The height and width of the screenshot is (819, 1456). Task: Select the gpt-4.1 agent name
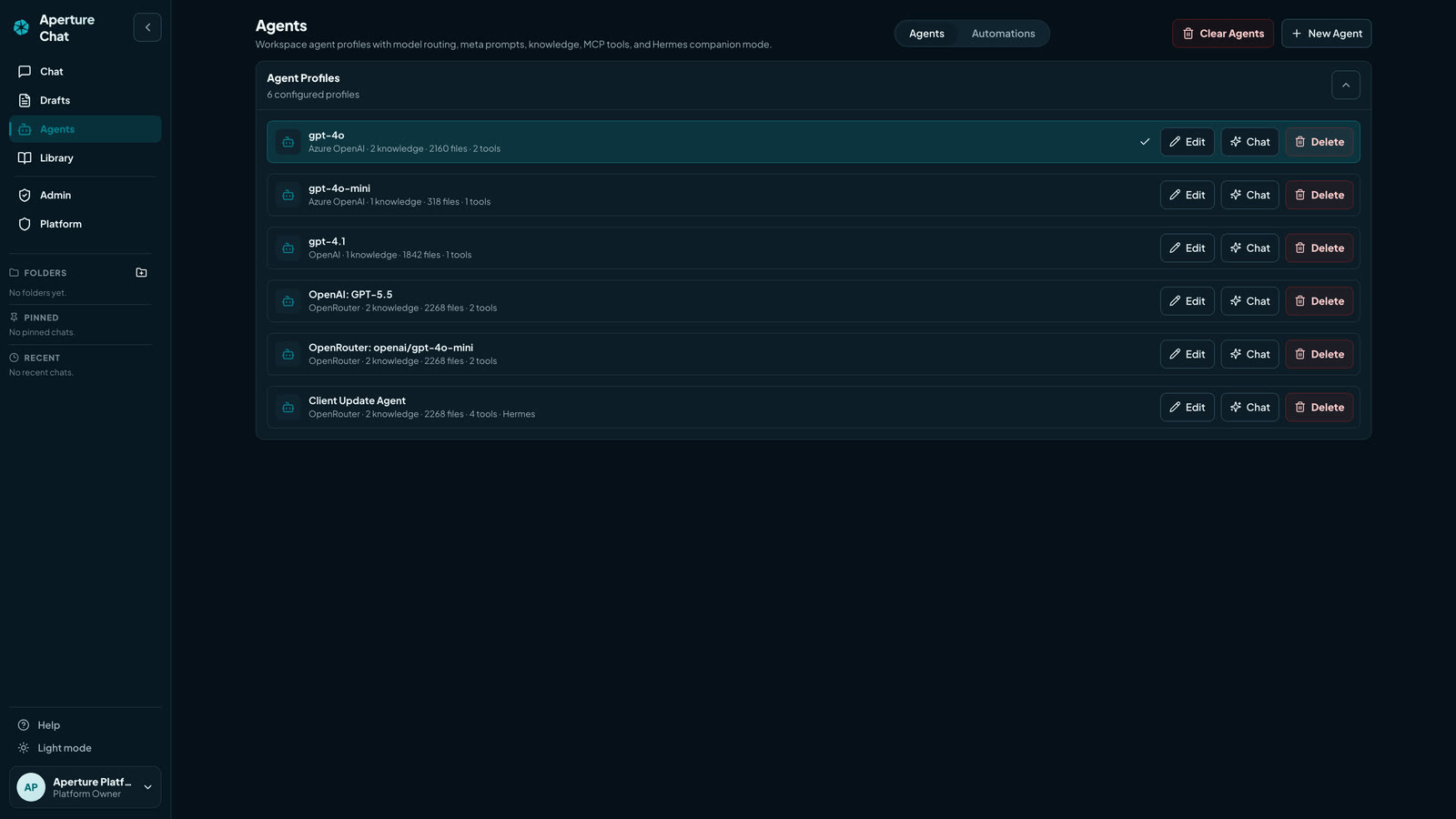point(327,242)
